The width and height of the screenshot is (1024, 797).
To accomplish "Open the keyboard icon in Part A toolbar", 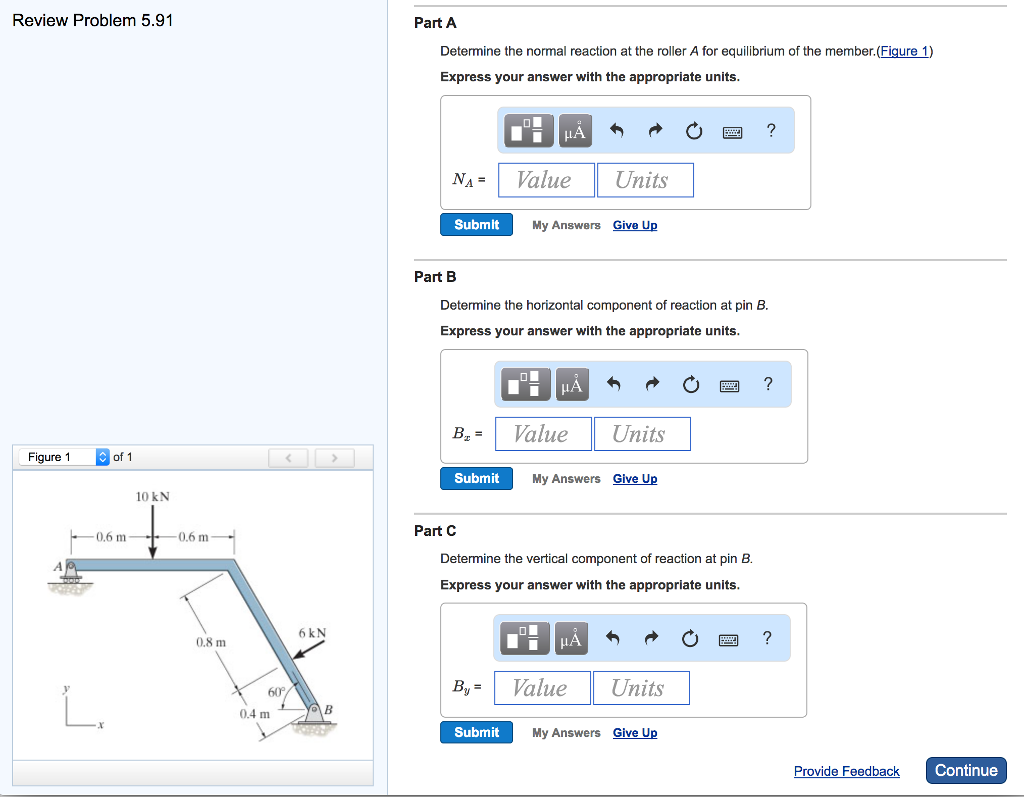I will [731, 130].
